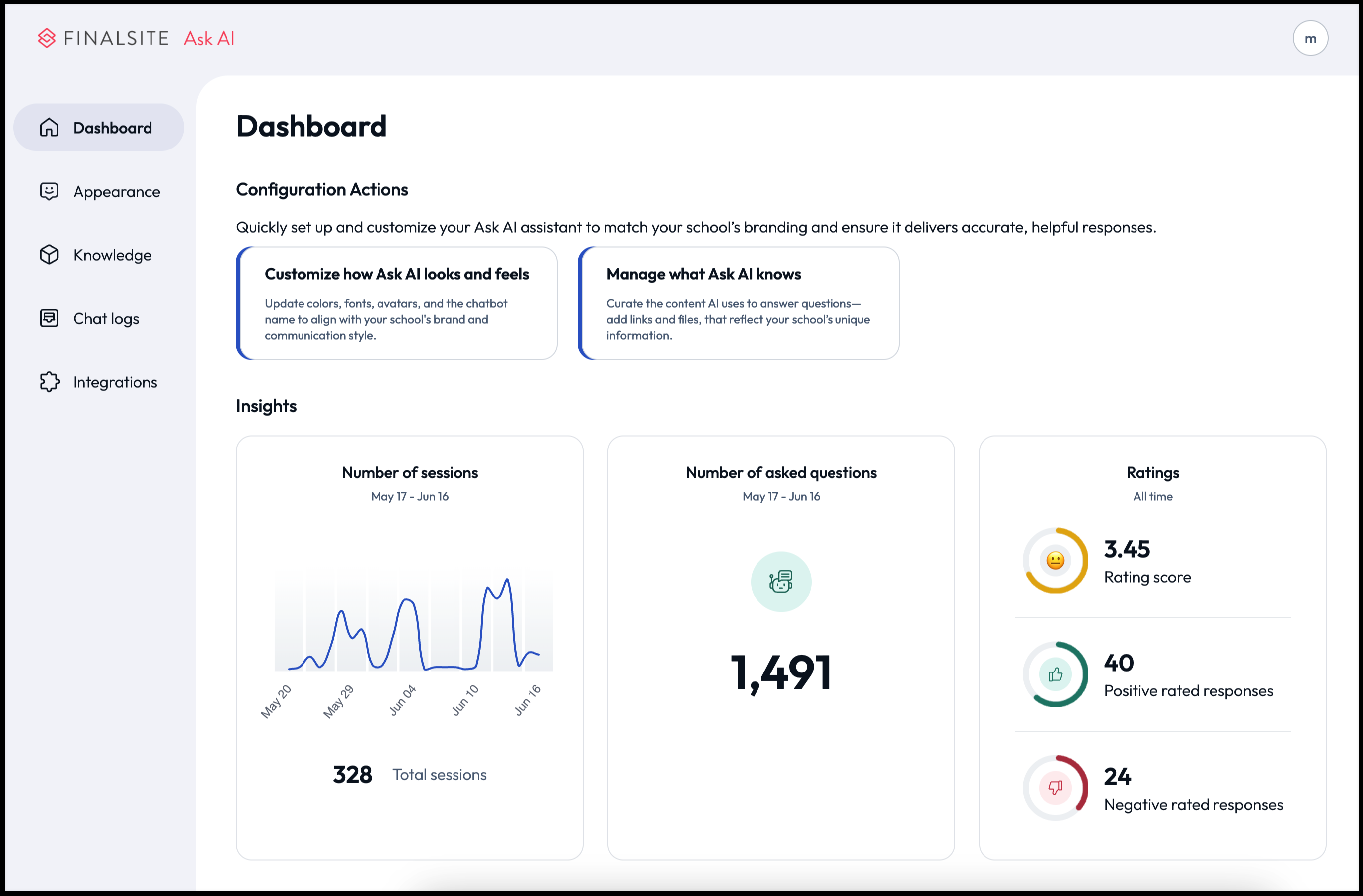
Task: Click the '40' positive responses count
Action: (1119, 663)
